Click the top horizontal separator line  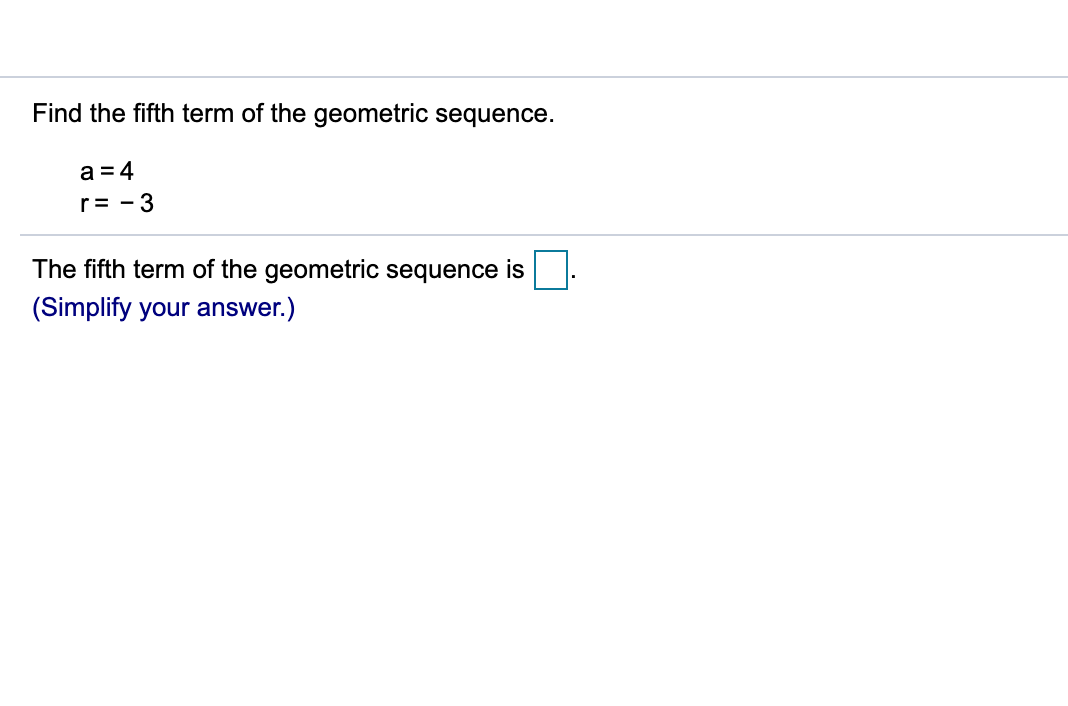click(534, 77)
